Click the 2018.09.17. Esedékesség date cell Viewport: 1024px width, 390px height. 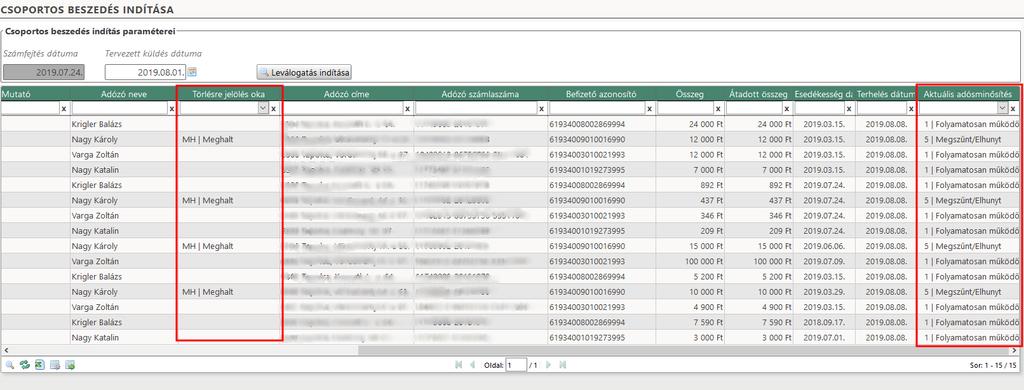824,323
